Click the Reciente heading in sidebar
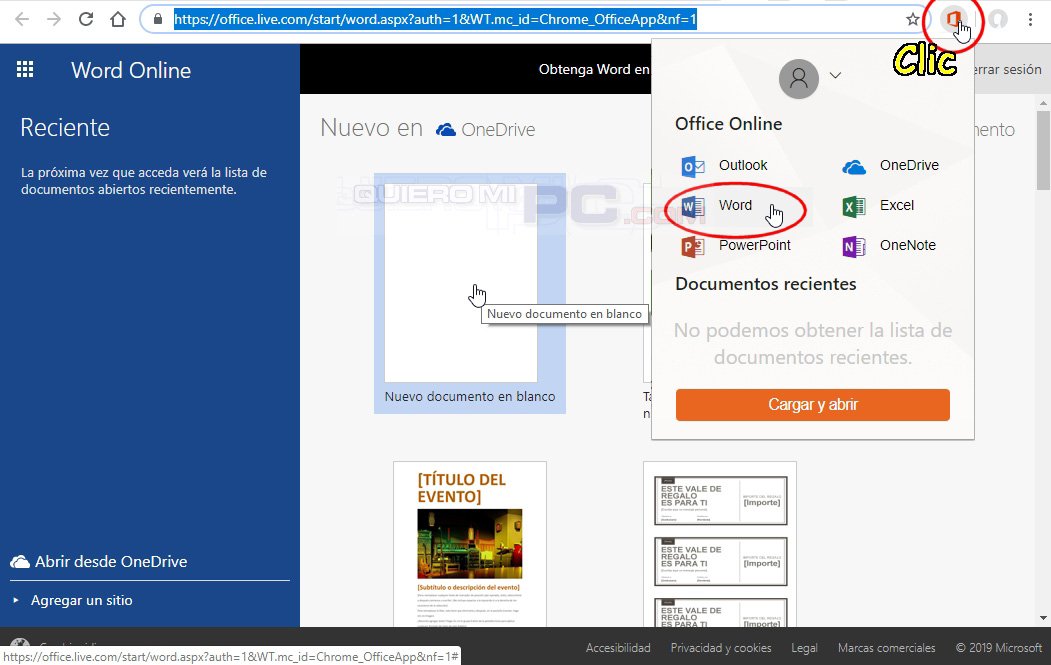This screenshot has width=1051, height=665. 65,127
